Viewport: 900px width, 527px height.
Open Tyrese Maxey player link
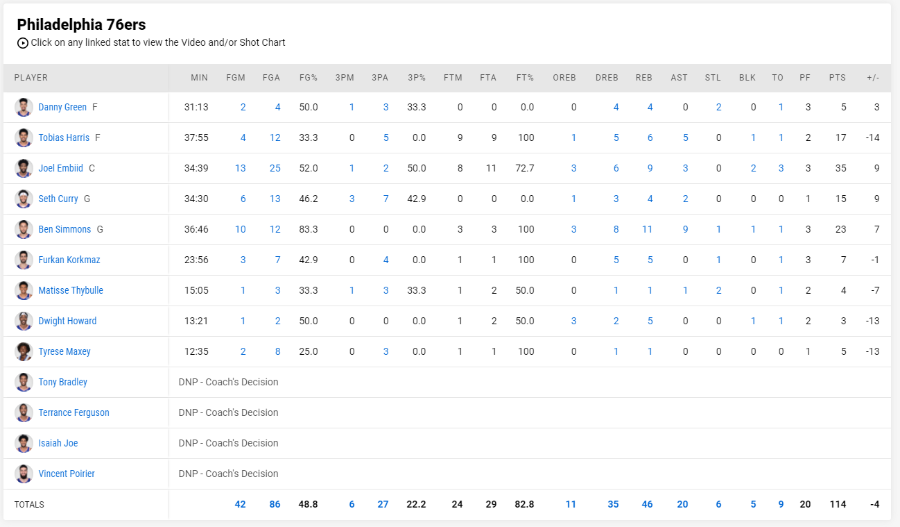tap(64, 351)
